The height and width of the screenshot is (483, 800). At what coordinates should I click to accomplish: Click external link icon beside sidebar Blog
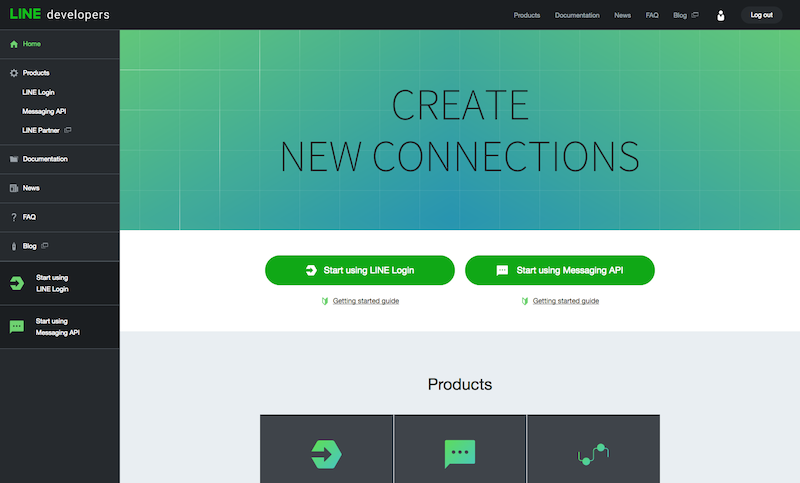(x=45, y=246)
